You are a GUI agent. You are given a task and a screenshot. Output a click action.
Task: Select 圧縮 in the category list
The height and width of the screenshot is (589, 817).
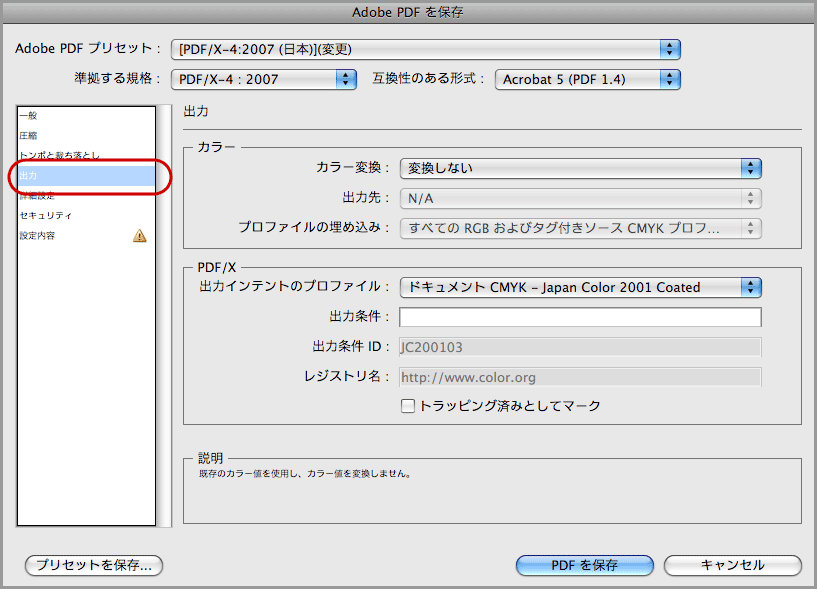coord(86,136)
